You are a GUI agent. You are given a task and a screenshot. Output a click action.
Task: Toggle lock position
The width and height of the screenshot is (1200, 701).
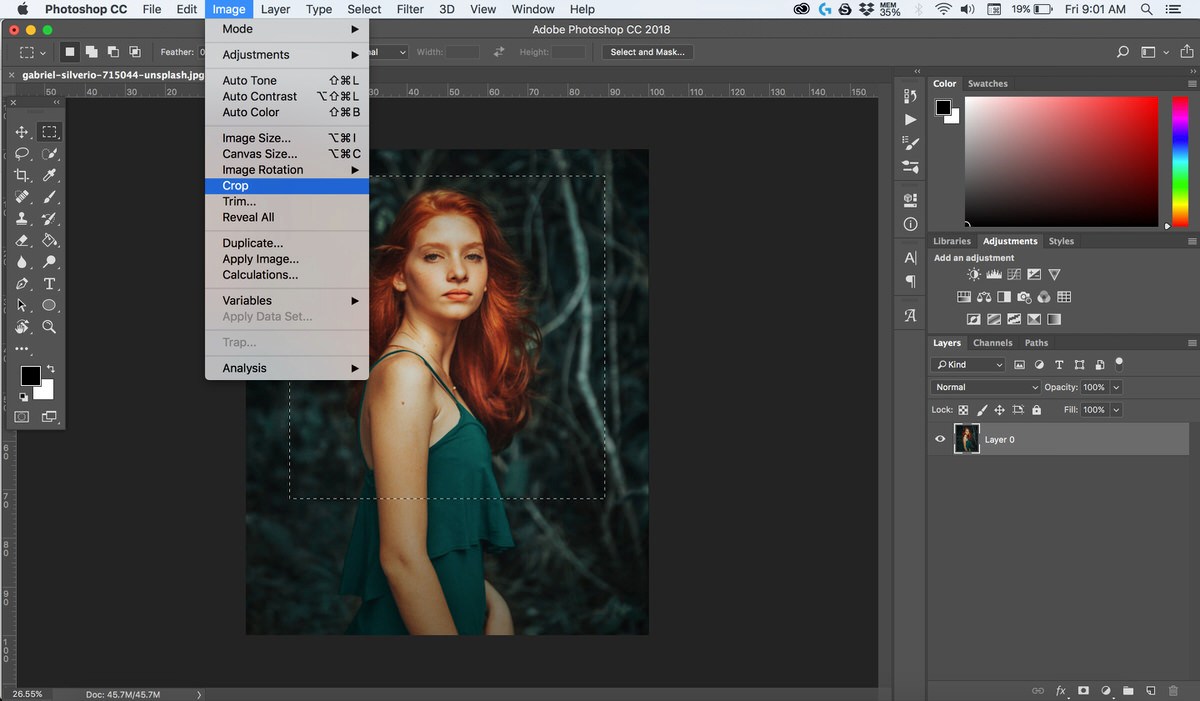click(1000, 410)
